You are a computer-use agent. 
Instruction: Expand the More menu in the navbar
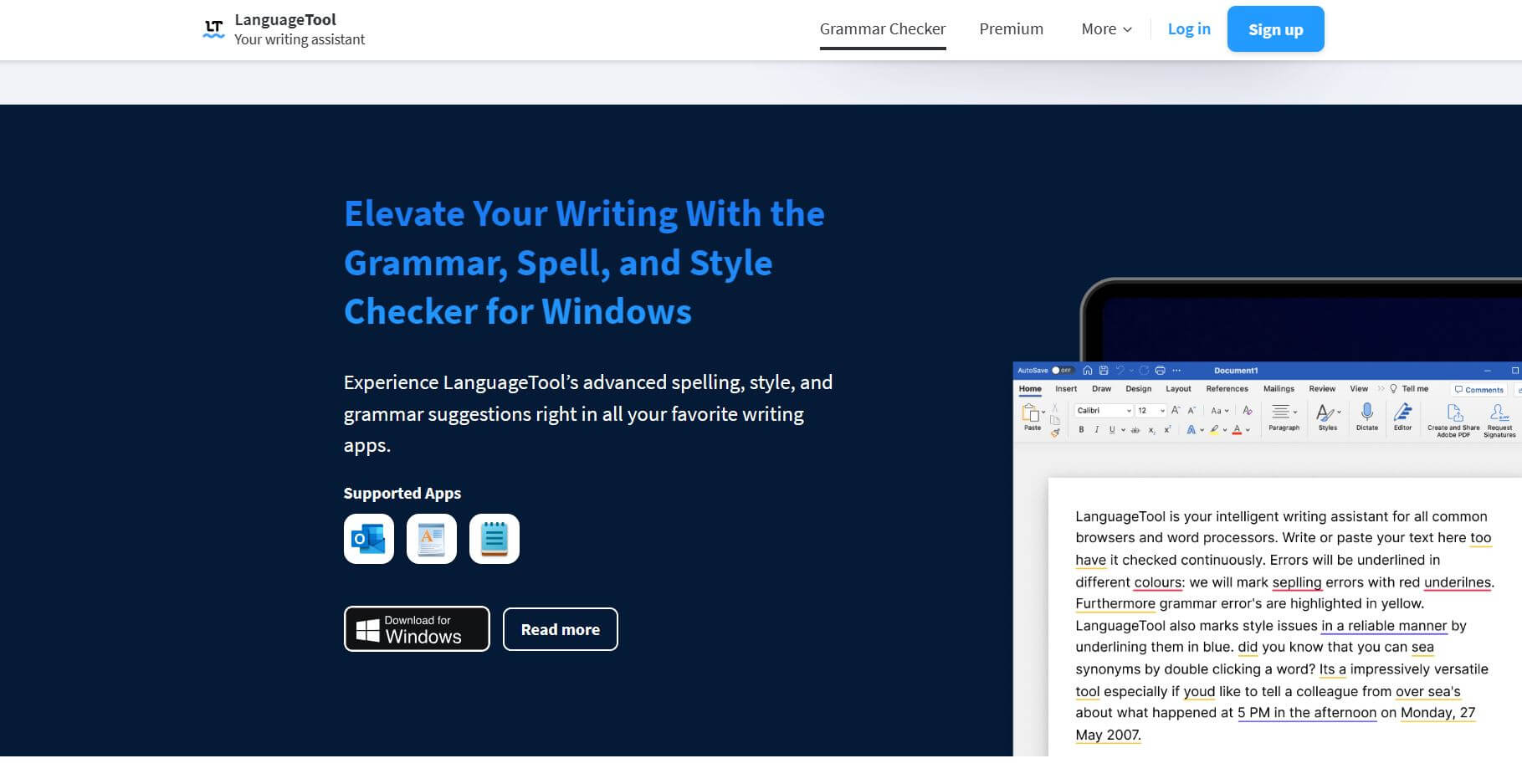tap(1106, 29)
